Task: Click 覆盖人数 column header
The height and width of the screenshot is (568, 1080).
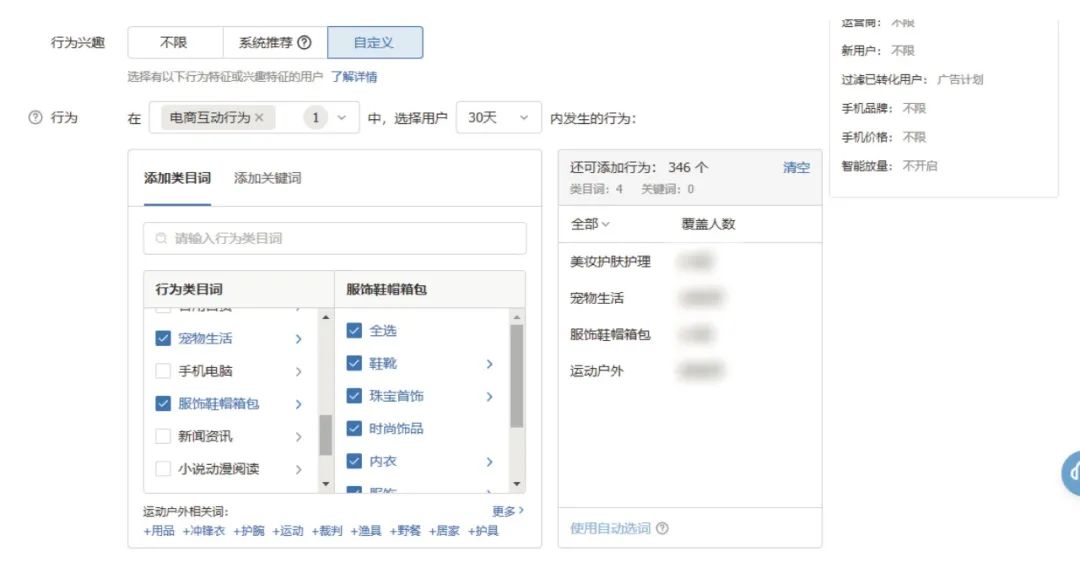Action: [708, 224]
